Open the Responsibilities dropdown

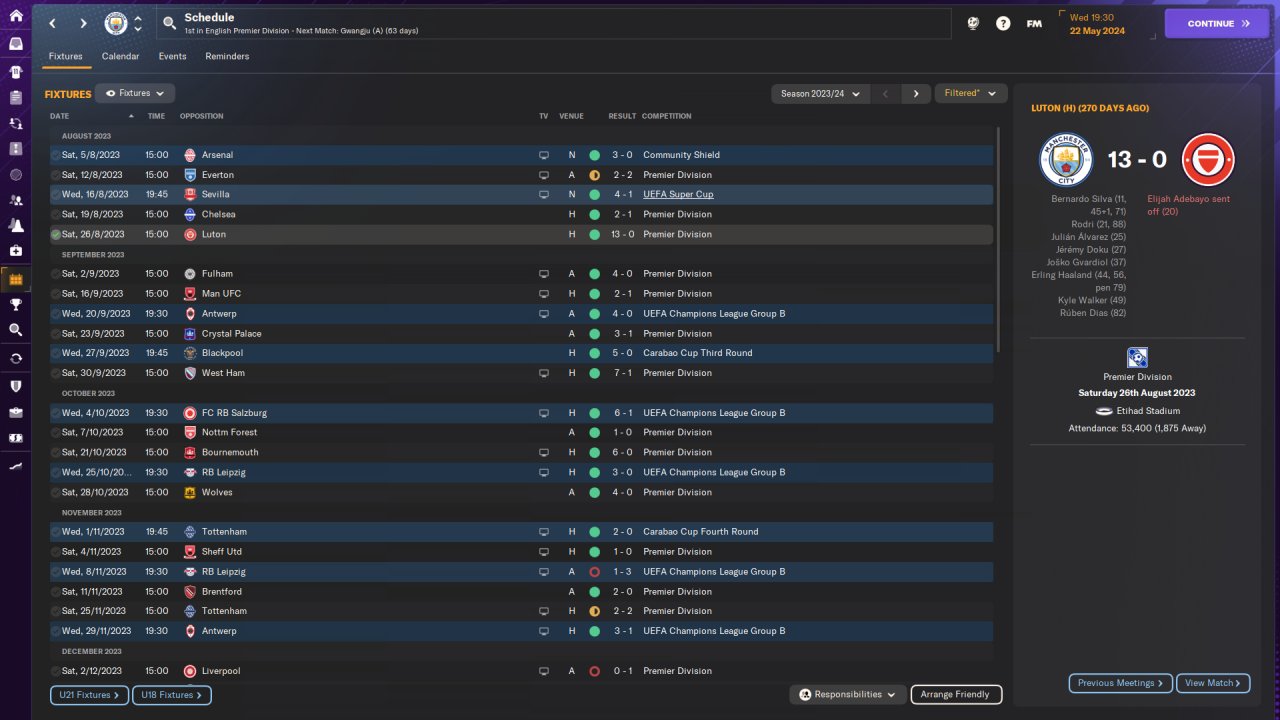(x=848, y=694)
